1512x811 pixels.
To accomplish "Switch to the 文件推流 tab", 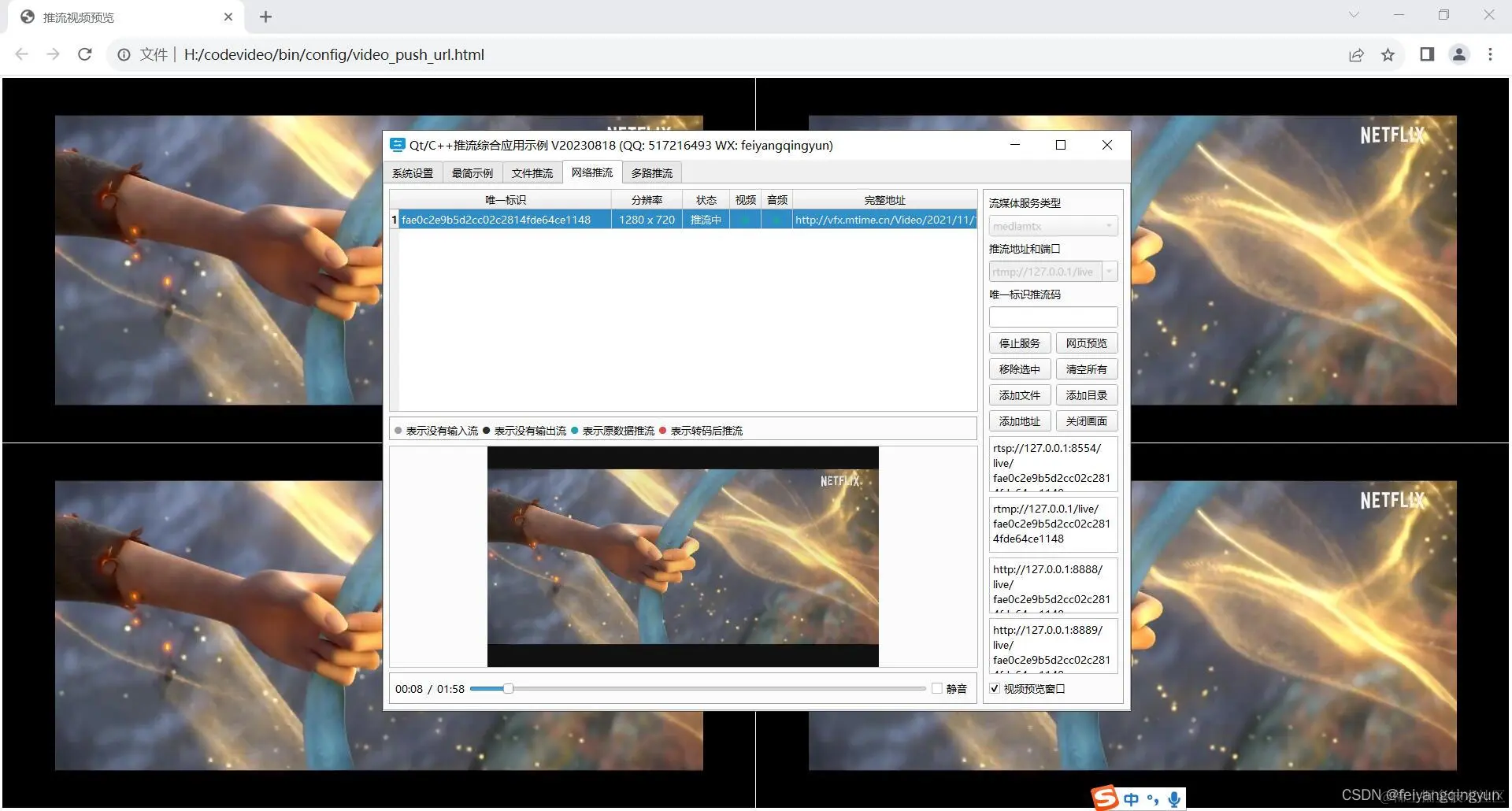I will pos(532,173).
